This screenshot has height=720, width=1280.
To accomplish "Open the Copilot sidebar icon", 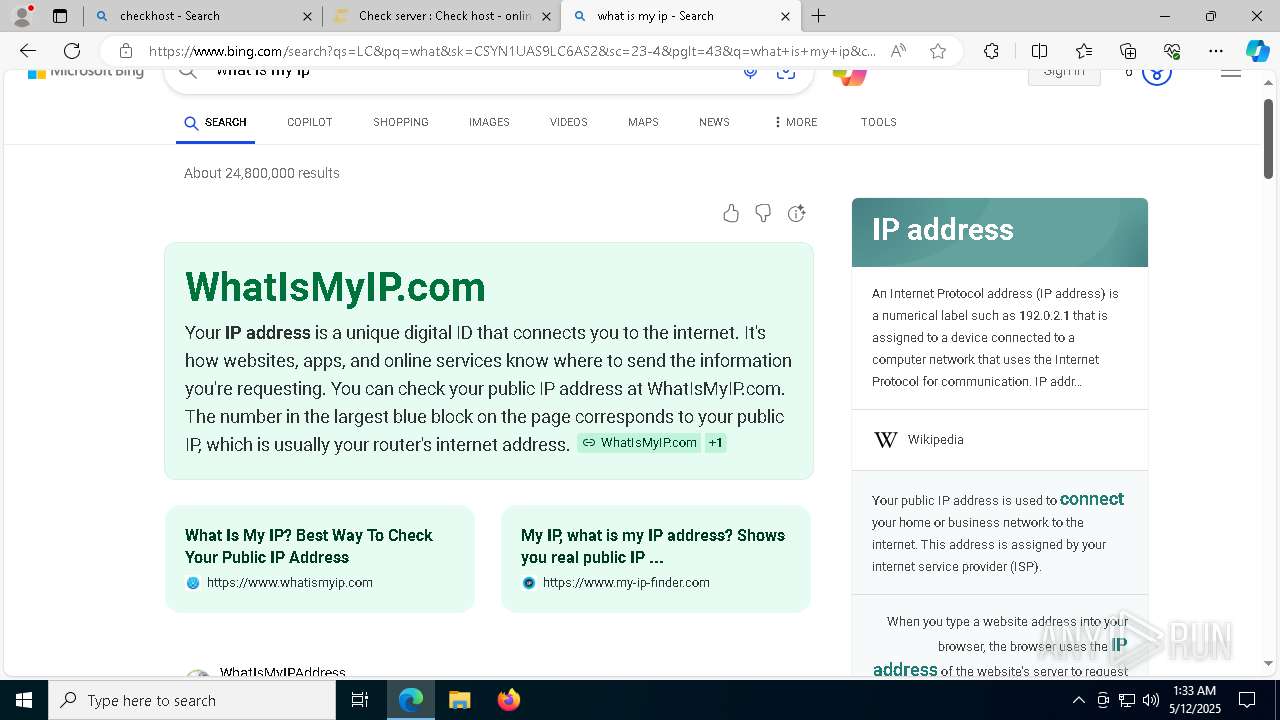I will (x=1257, y=51).
